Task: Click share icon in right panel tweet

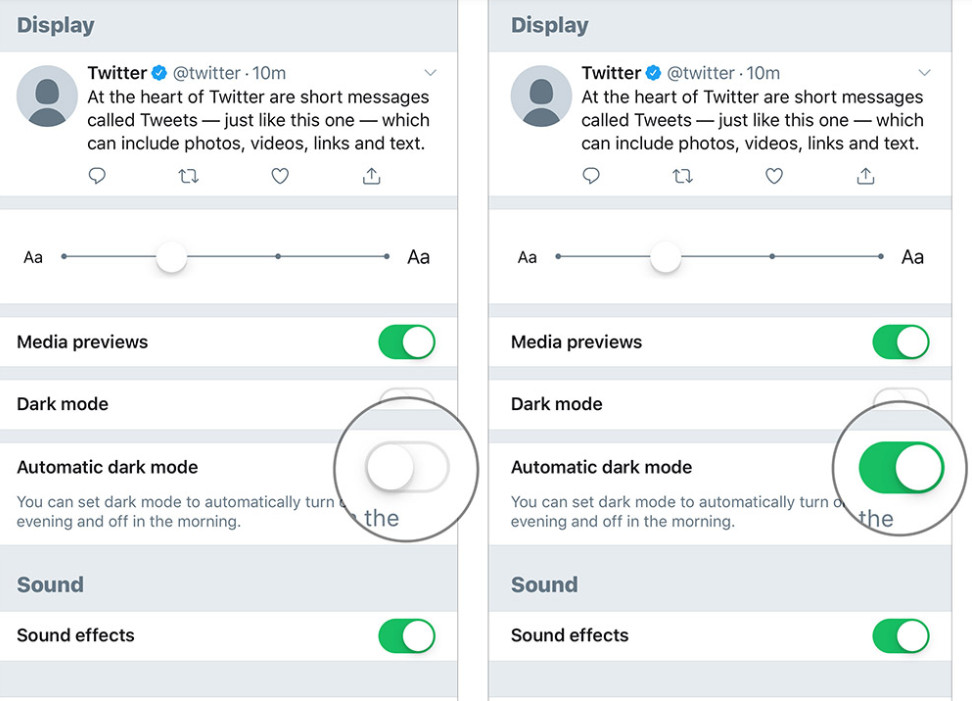Action: click(x=865, y=176)
